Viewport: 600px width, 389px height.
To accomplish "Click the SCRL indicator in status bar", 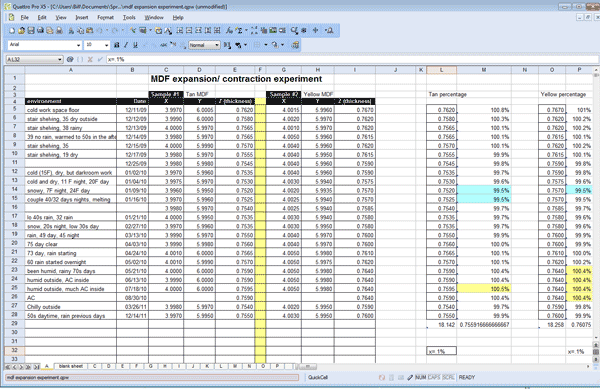I will click(x=448, y=378).
